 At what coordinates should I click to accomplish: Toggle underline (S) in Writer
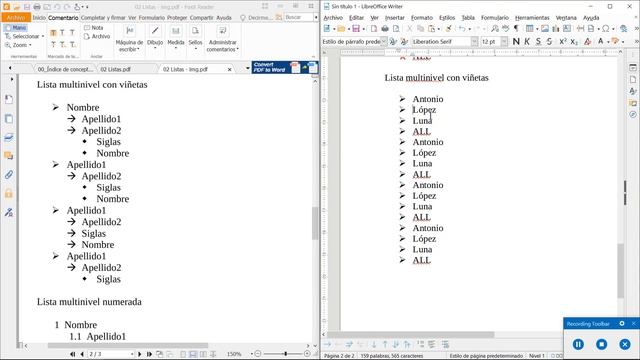click(x=538, y=41)
